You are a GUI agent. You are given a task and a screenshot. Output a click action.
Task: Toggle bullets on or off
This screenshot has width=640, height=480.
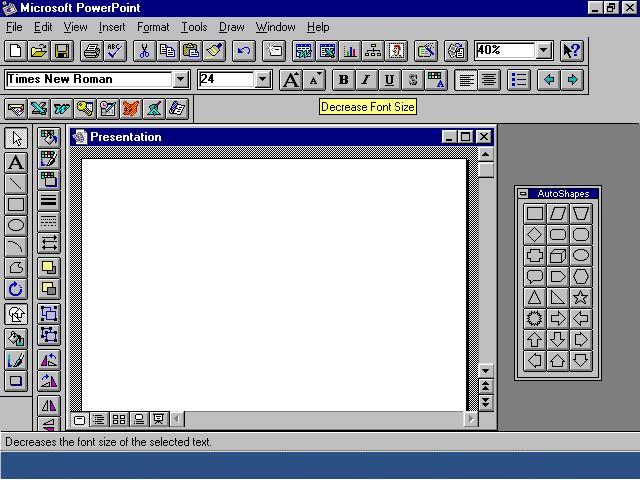[x=519, y=80]
